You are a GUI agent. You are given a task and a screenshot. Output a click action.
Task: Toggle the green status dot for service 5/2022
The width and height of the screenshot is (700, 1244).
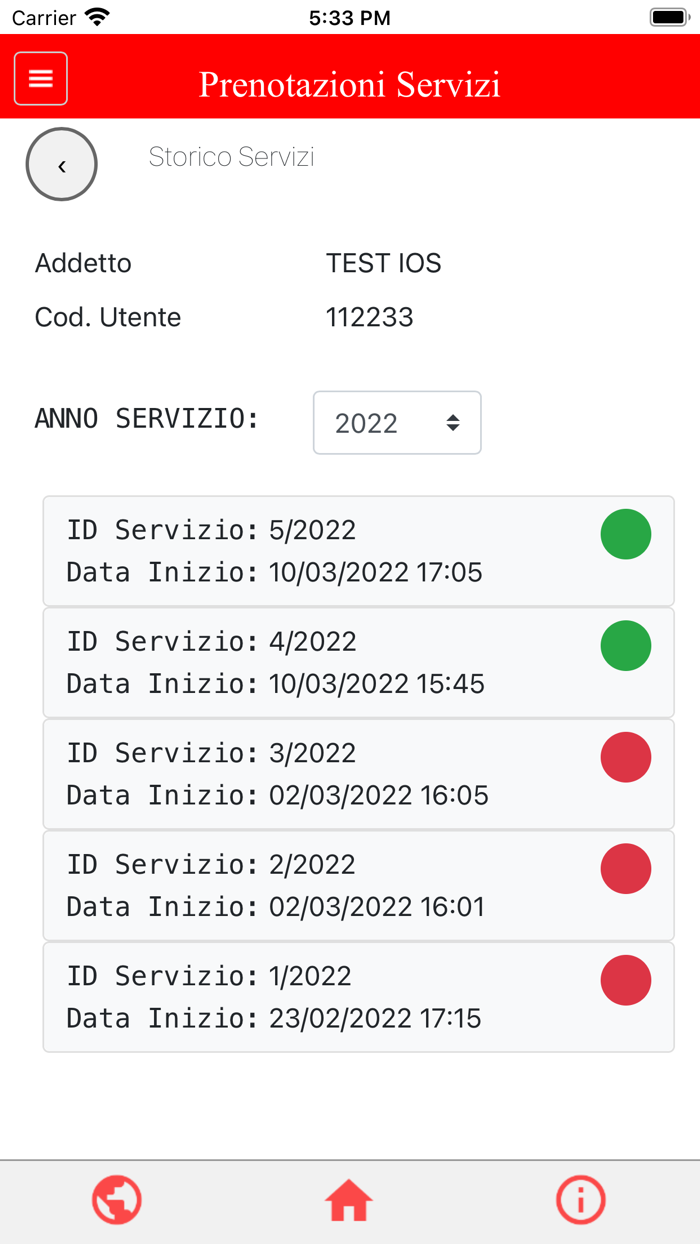coord(625,533)
